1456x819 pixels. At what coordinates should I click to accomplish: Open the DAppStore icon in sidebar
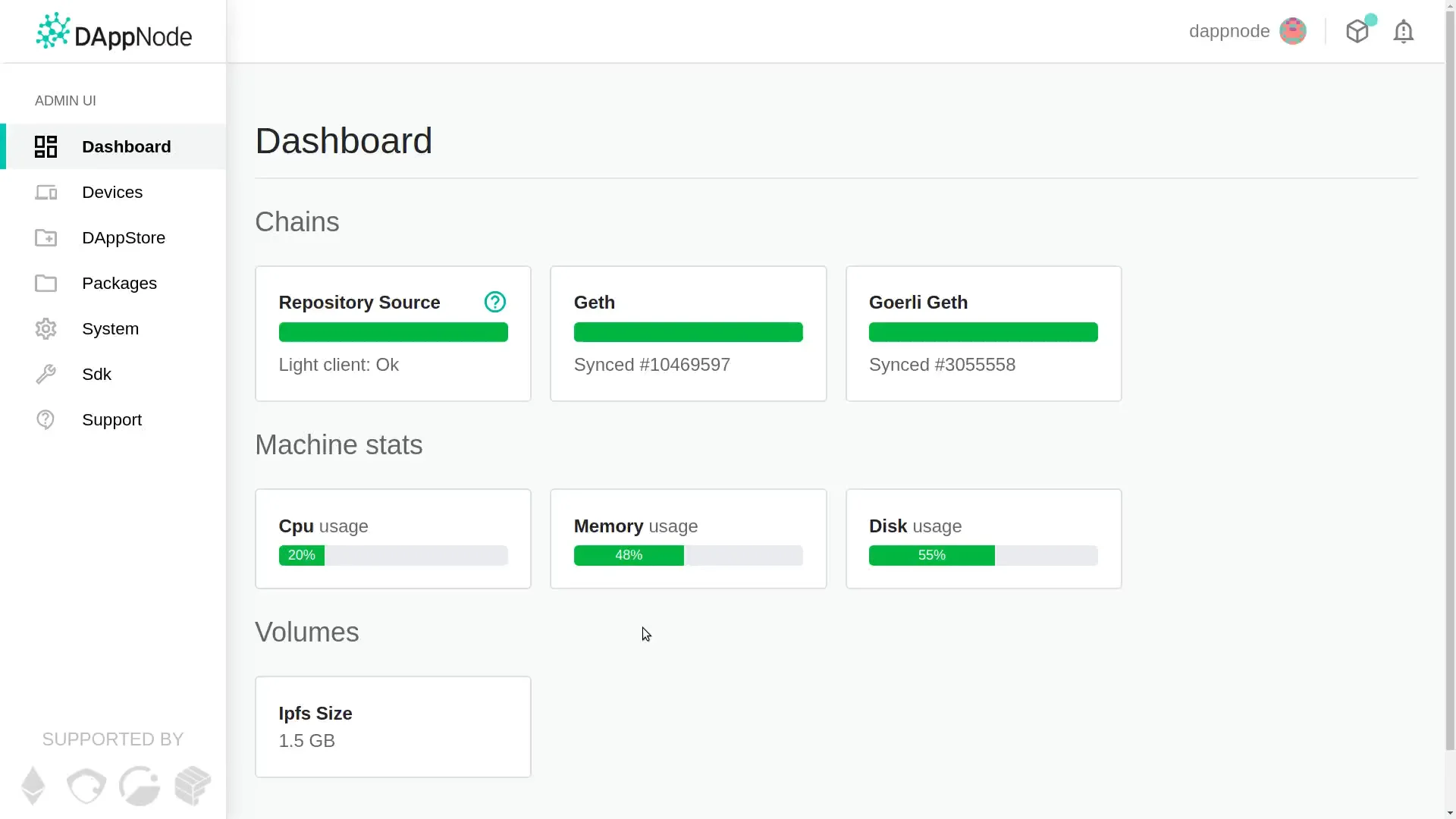click(x=45, y=237)
